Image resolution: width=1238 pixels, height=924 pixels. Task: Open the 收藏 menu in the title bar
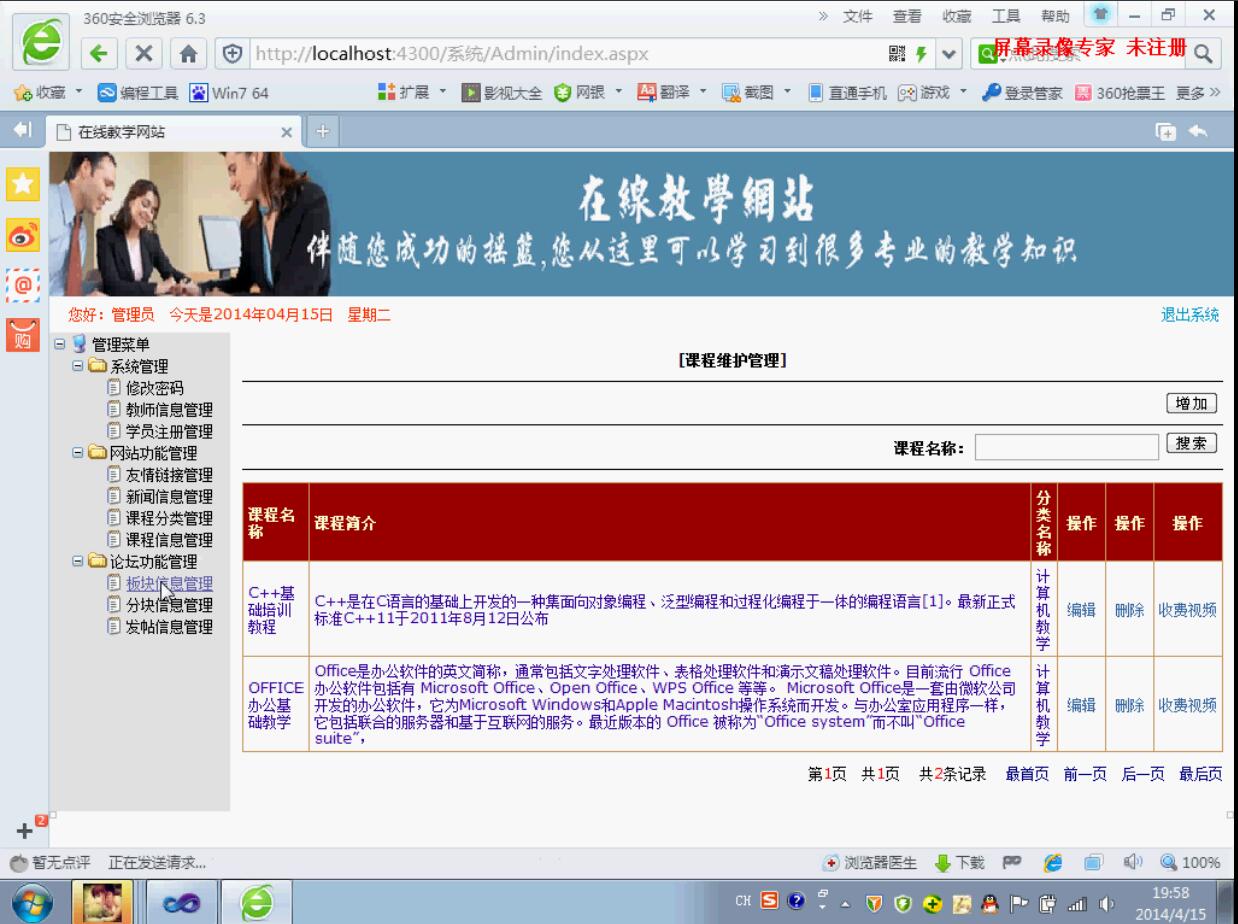coord(957,16)
